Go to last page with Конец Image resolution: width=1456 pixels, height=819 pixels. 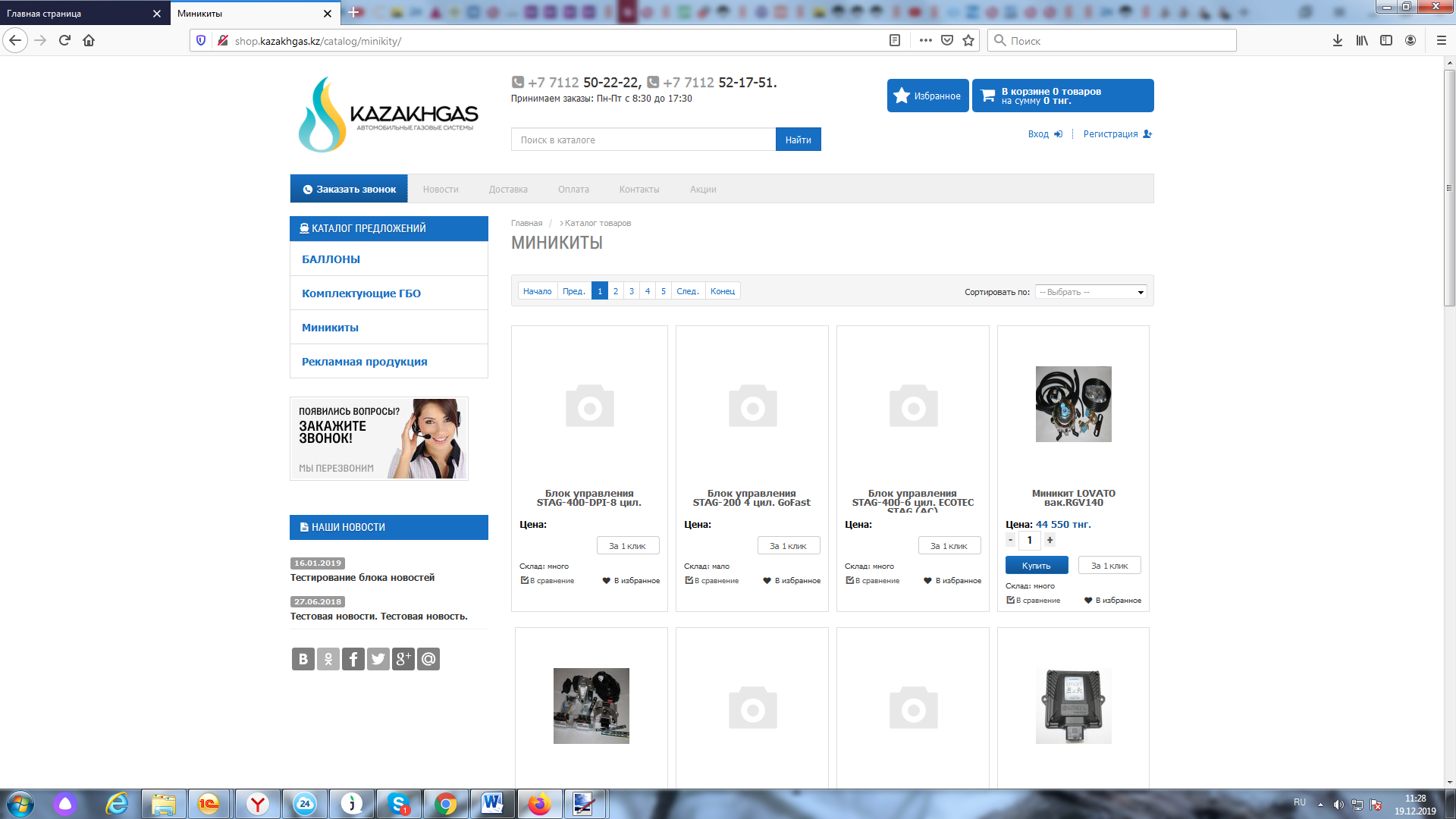pos(723,291)
